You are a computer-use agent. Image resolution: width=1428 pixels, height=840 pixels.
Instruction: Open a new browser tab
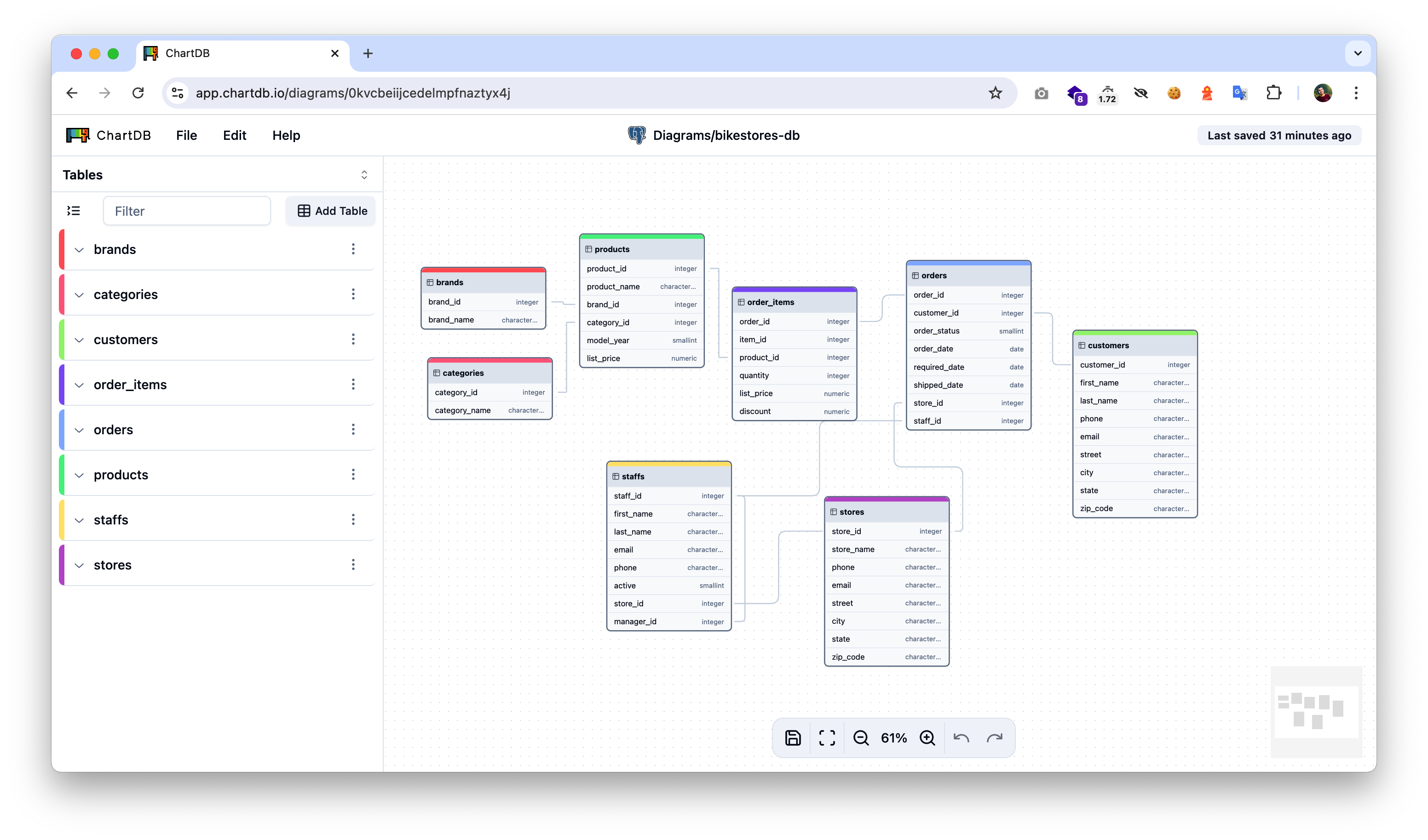368,53
